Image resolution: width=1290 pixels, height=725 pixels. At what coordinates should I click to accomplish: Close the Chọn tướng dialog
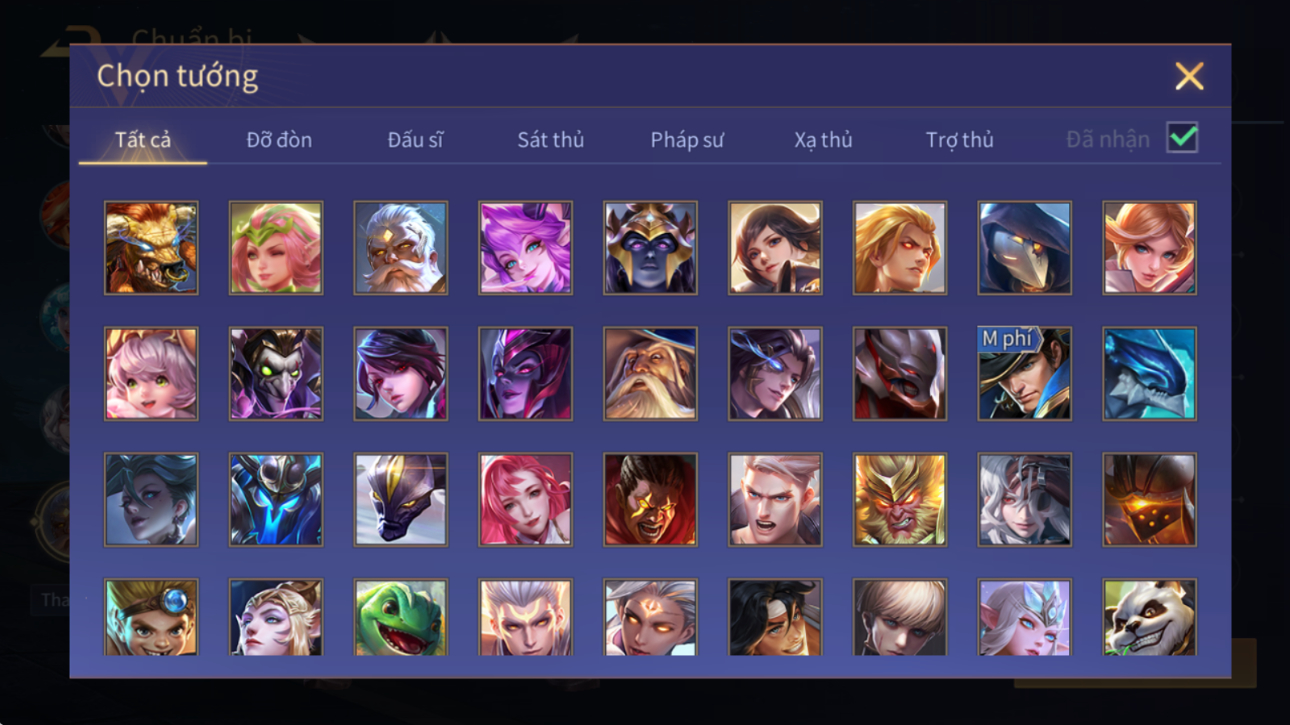1189,76
